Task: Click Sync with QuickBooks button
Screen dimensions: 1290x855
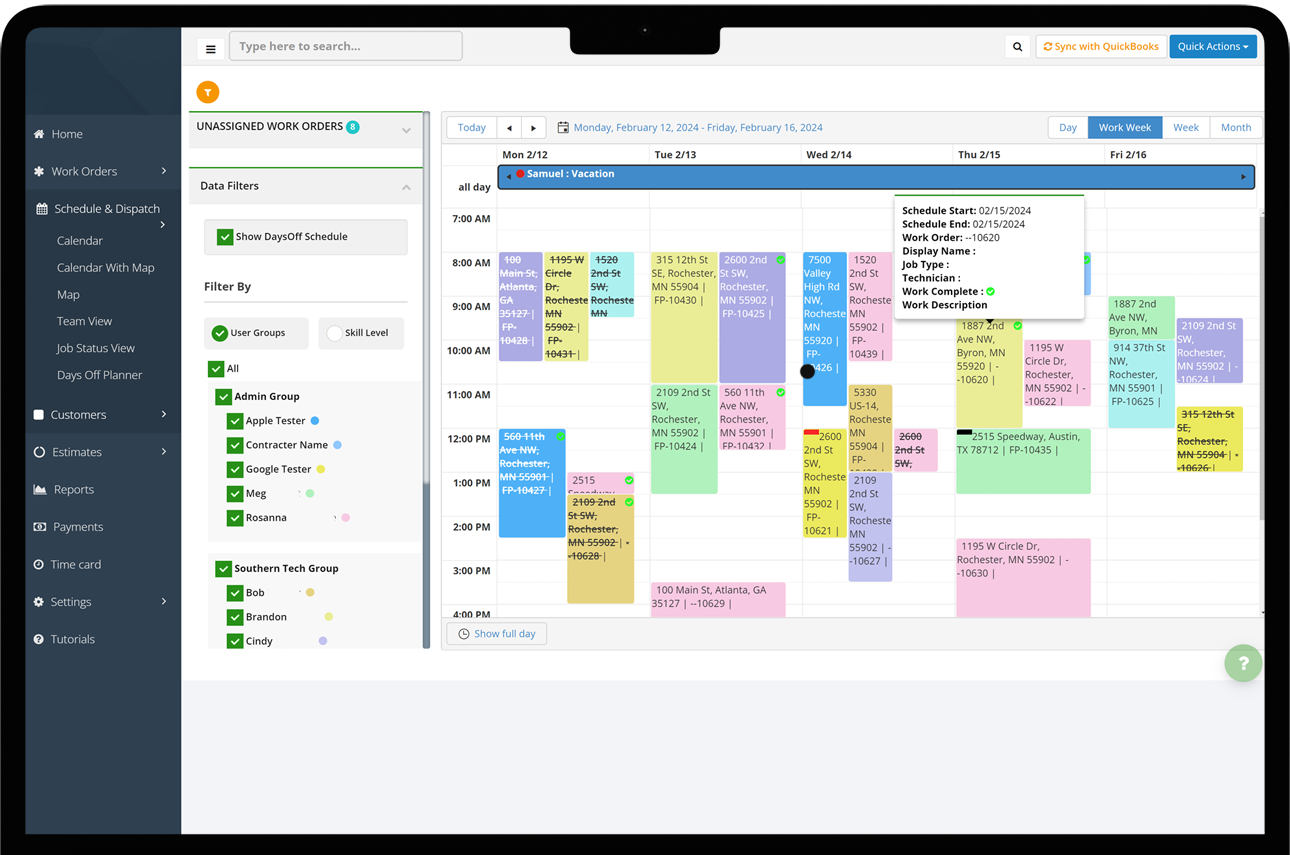Action: click(x=1100, y=47)
